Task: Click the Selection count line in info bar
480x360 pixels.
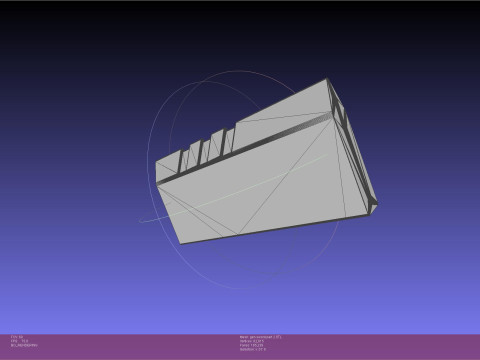Action: (253, 350)
